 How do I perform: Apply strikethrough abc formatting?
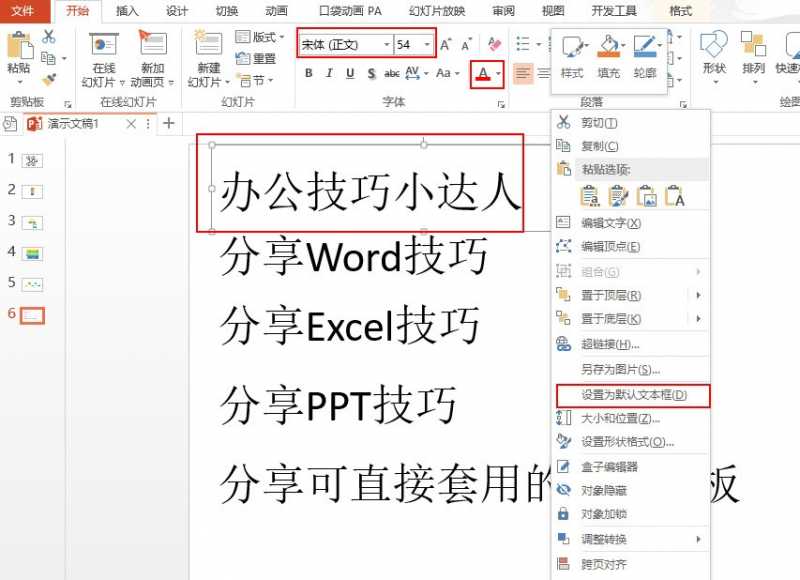[x=391, y=73]
